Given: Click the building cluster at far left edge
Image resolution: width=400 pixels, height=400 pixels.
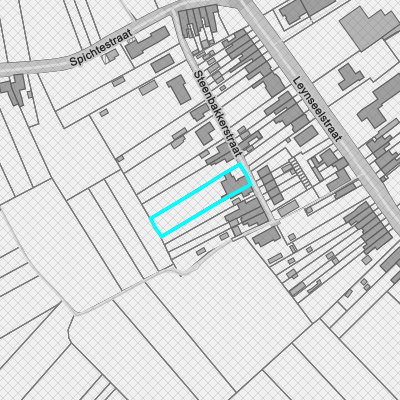Looking at the screenshot, I should pos(13,90).
